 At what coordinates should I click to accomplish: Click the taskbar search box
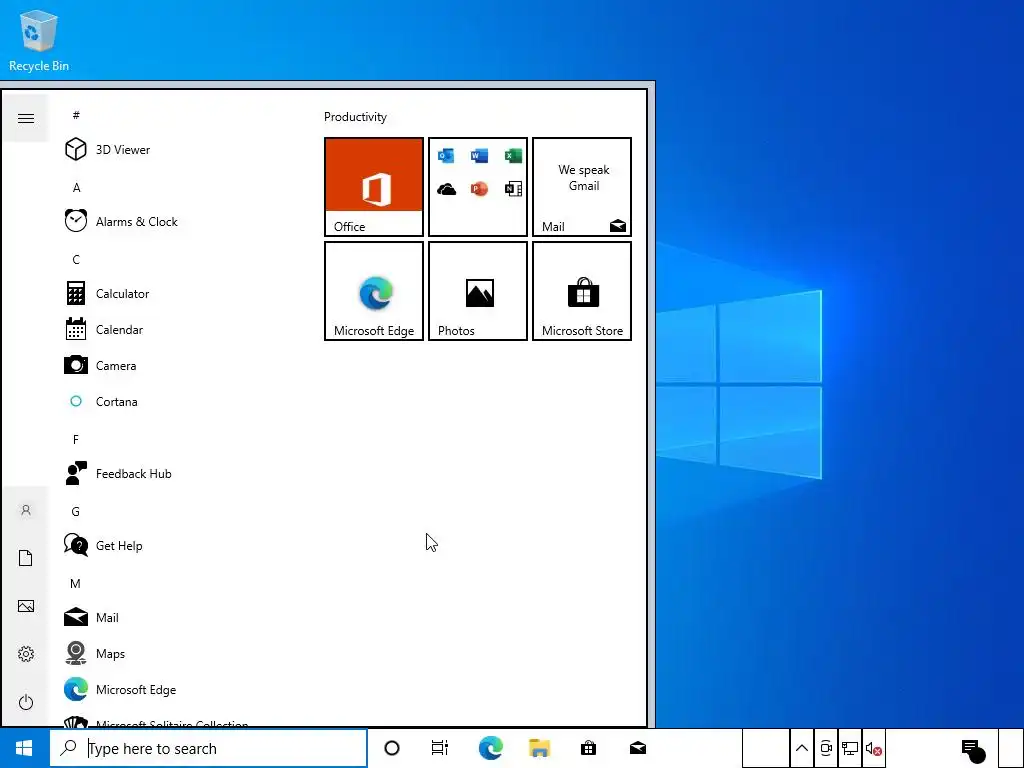click(x=208, y=748)
